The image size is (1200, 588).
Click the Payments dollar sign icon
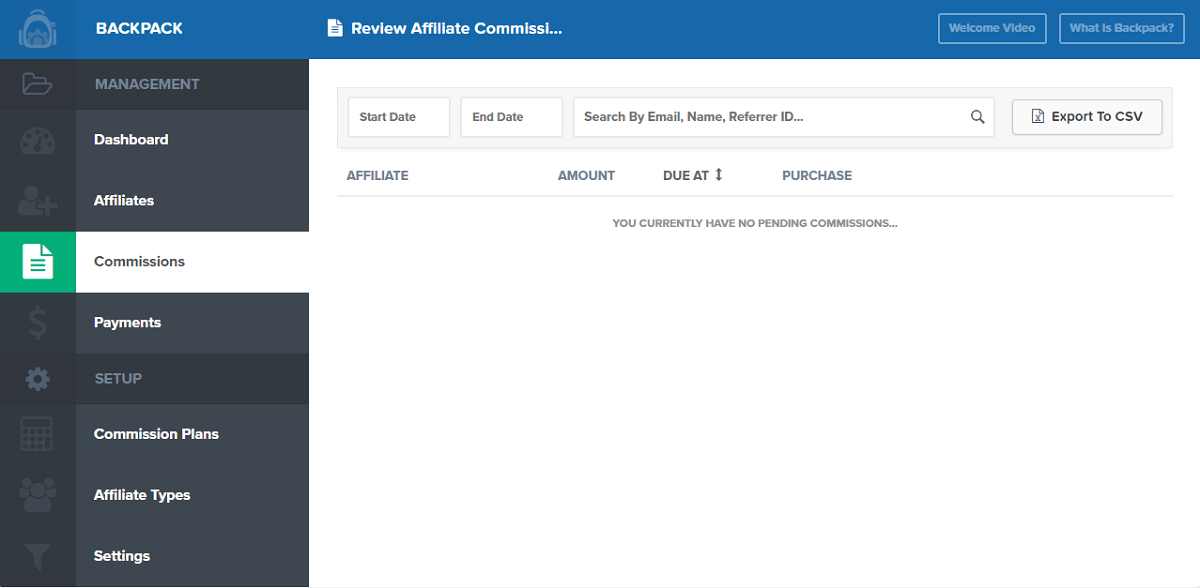37,323
